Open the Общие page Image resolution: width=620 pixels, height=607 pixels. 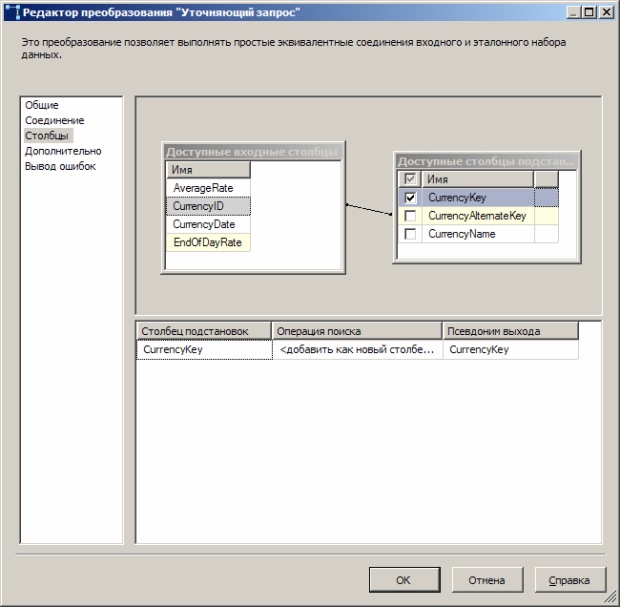pyautogui.click(x=42, y=105)
